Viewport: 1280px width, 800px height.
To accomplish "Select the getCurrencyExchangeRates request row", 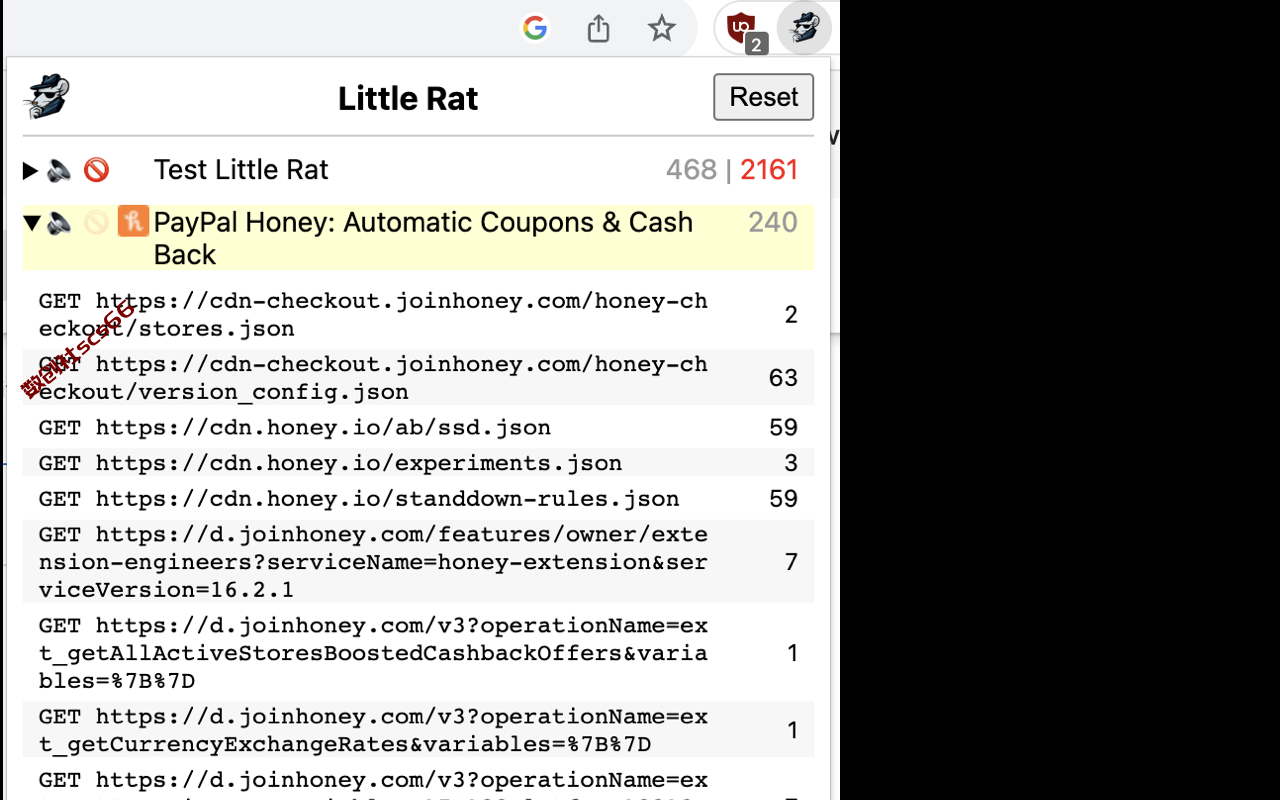I will coord(418,730).
